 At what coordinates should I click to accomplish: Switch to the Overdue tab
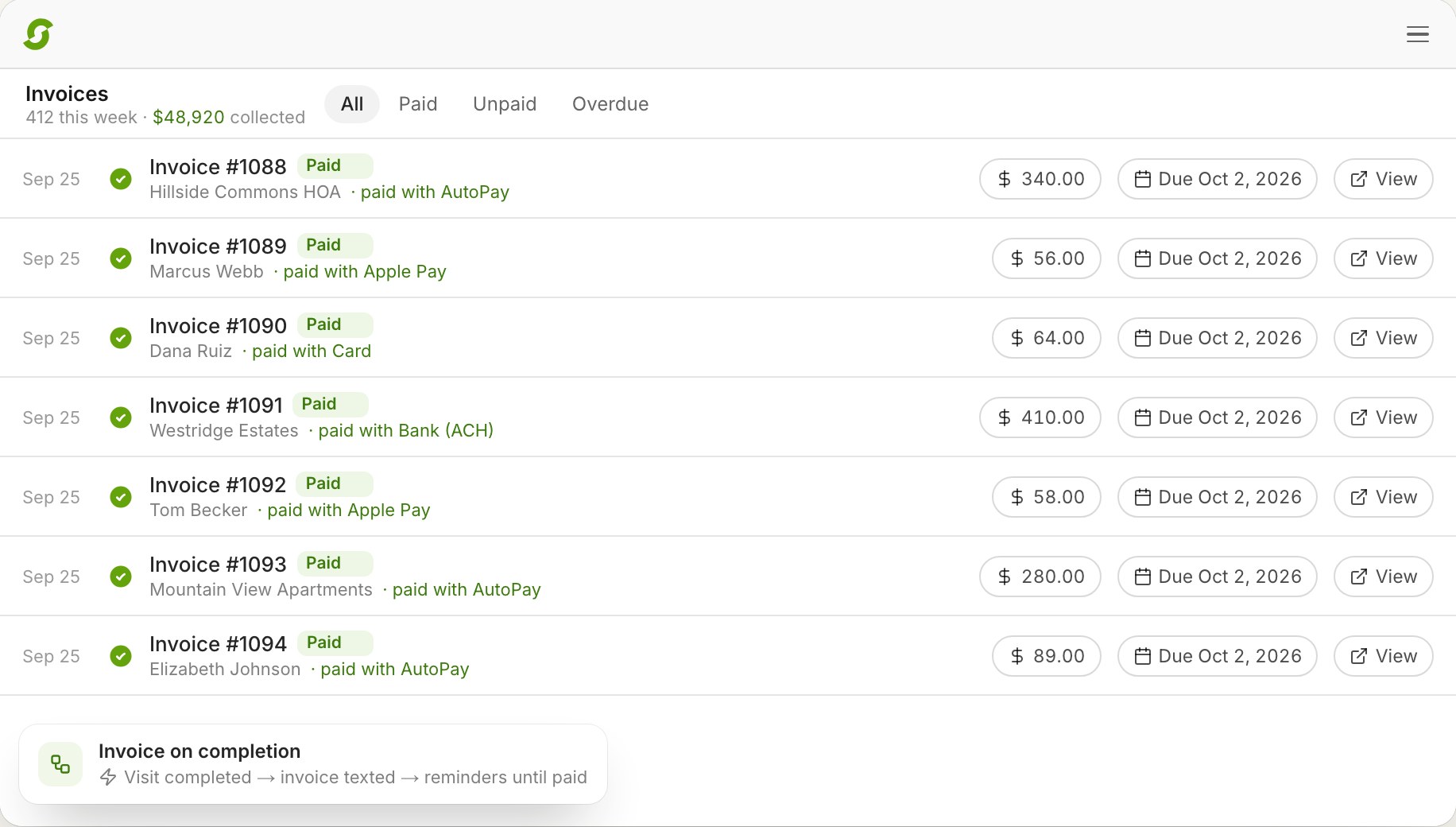point(610,104)
